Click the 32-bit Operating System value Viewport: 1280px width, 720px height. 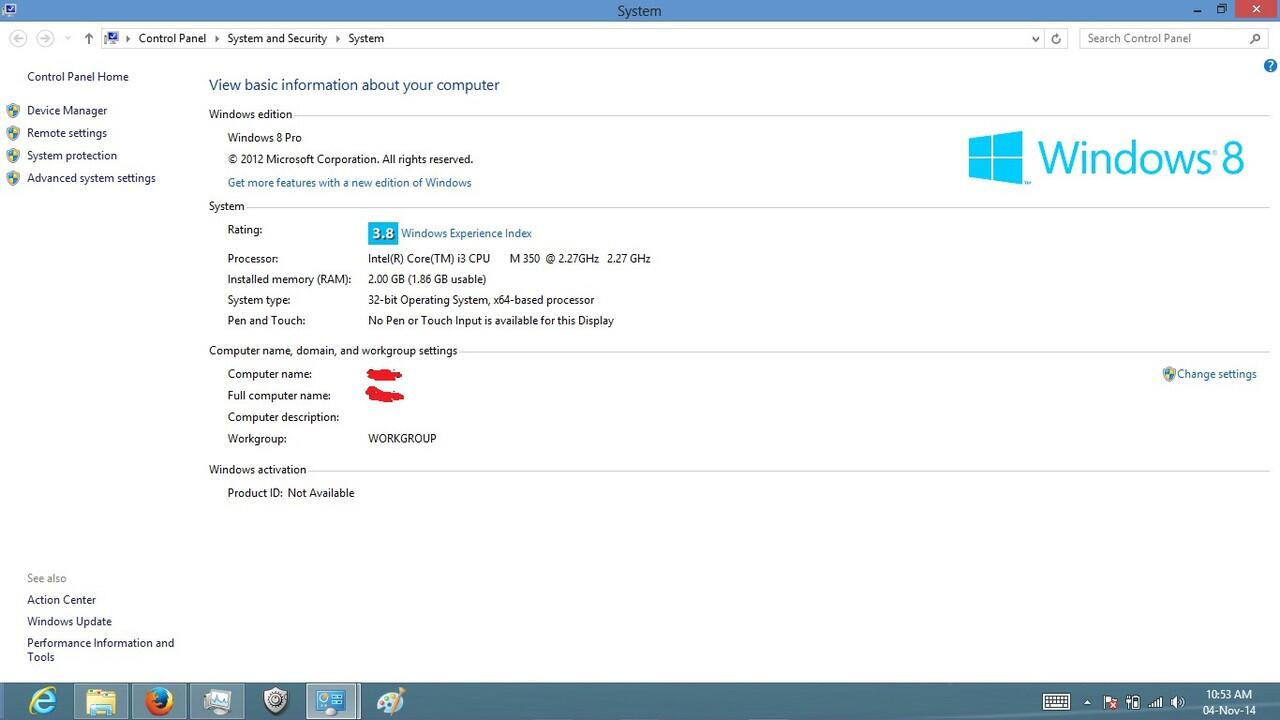[x=481, y=300]
